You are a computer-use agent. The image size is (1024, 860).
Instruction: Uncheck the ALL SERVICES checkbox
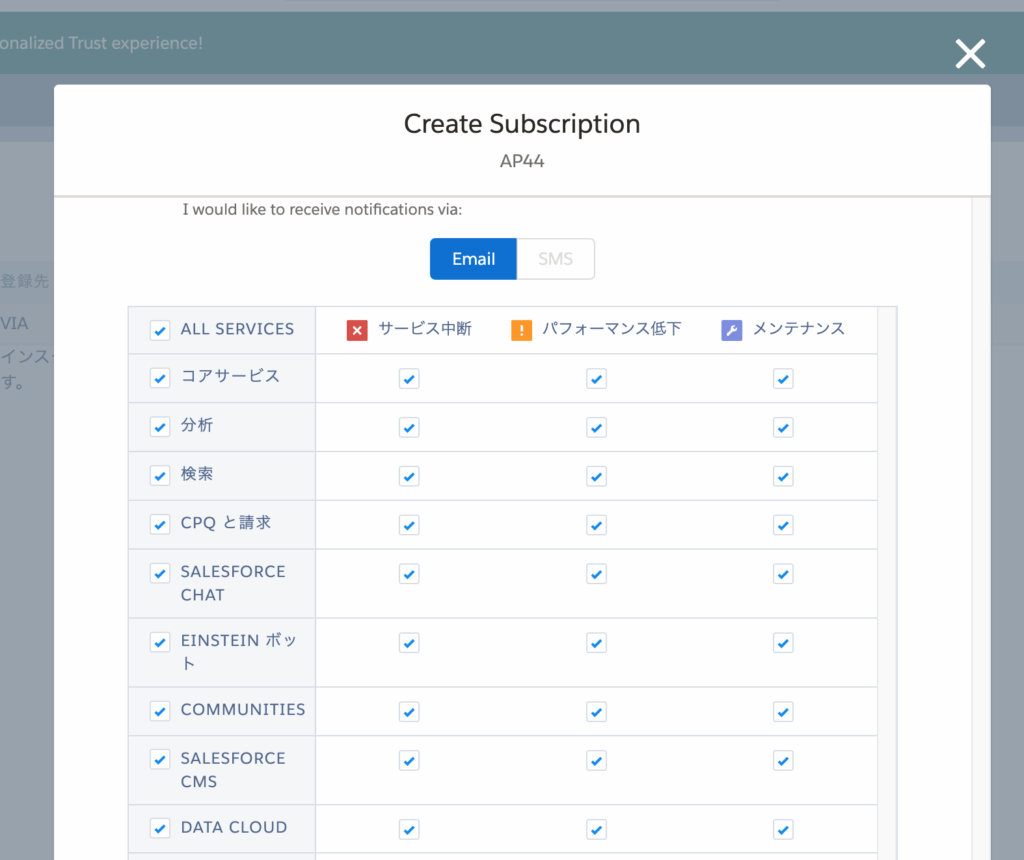coord(160,330)
